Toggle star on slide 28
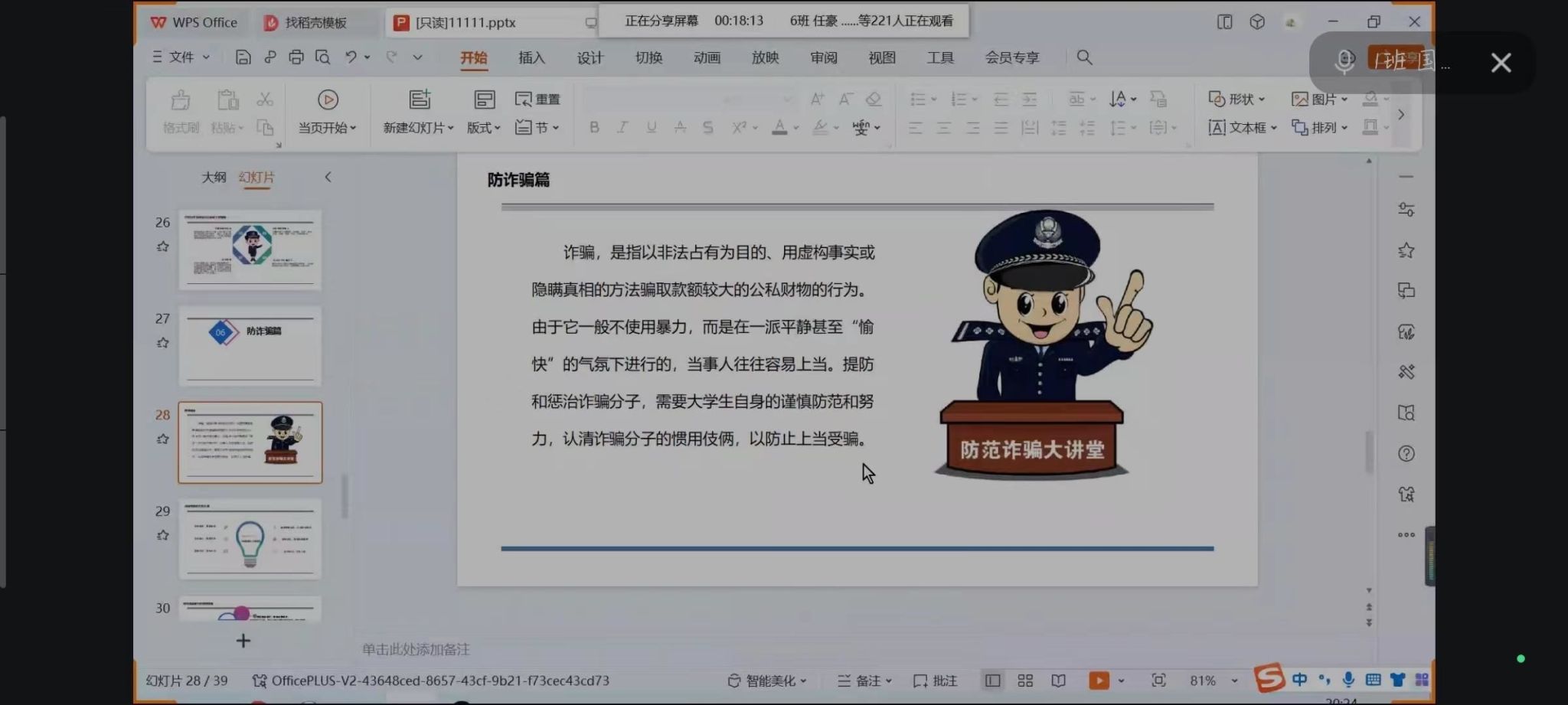The width and height of the screenshot is (1568, 705). (163, 439)
